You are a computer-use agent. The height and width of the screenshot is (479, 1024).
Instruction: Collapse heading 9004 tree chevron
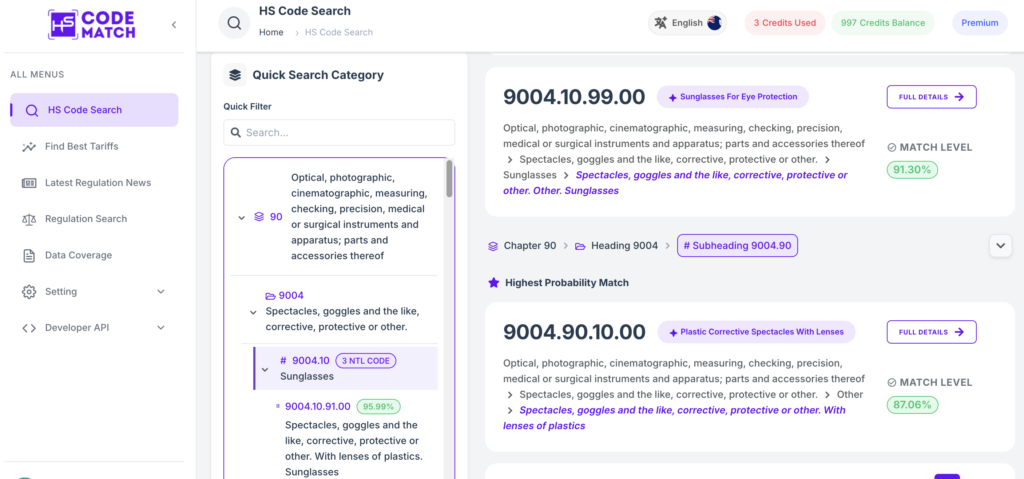[253, 312]
